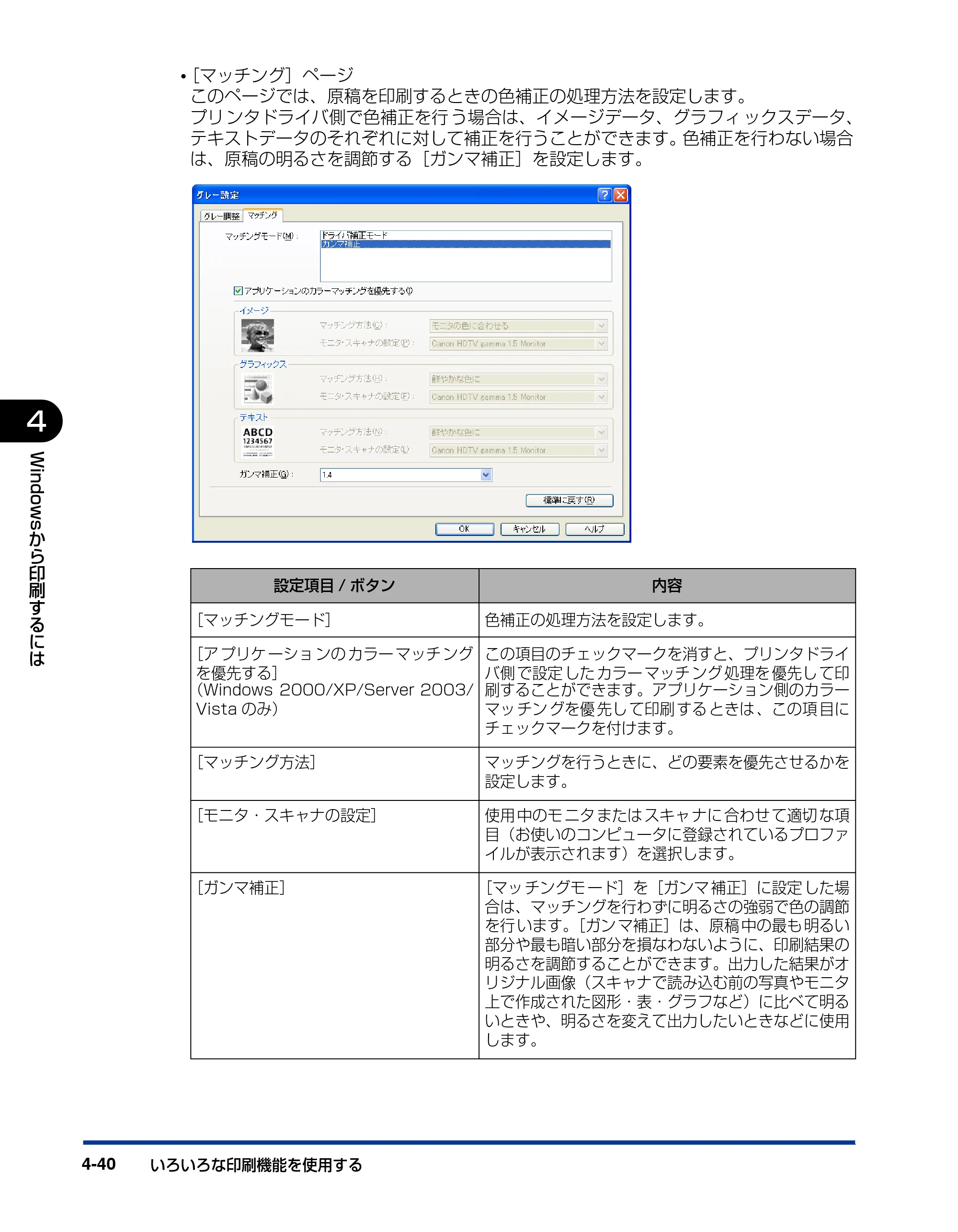Open テキスト モニタ・スキャナの設定 dropdown
The width and height of the screenshot is (958, 1232).
tap(518, 450)
